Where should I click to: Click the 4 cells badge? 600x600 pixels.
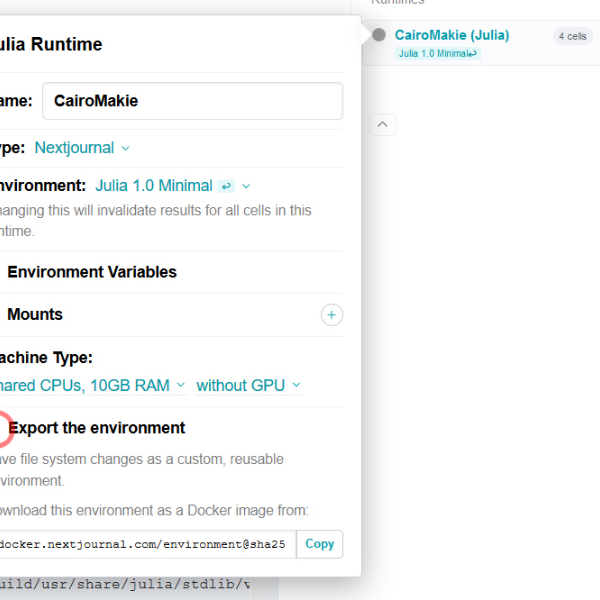point(572,36)
